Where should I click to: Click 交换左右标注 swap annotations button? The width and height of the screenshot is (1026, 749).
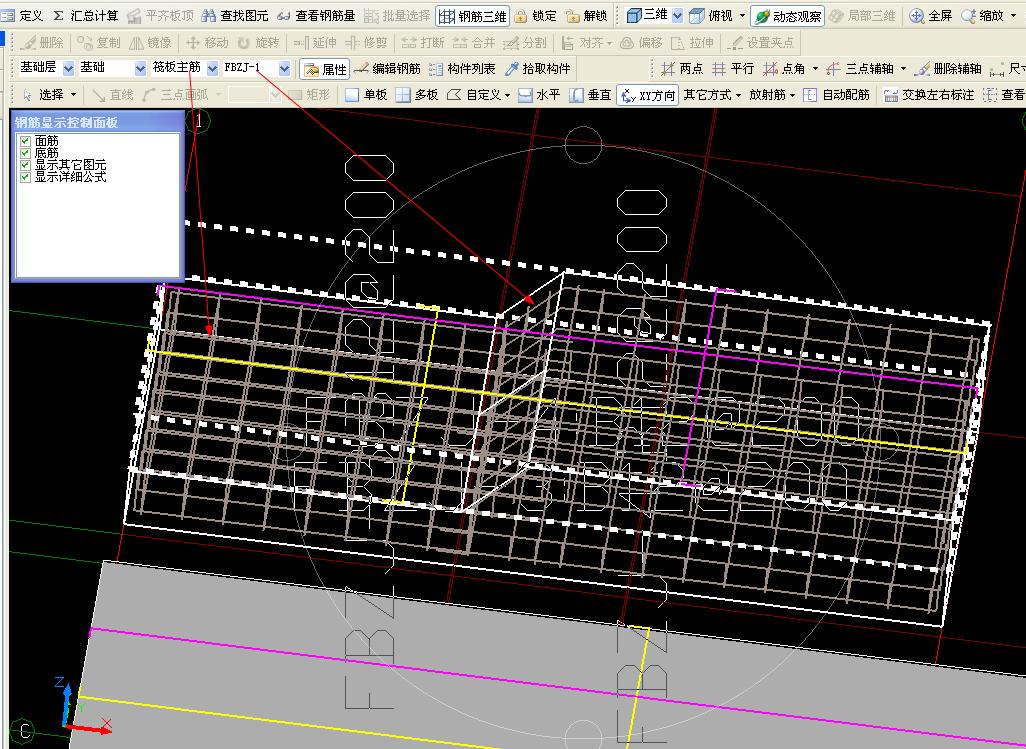click(928, 95)
